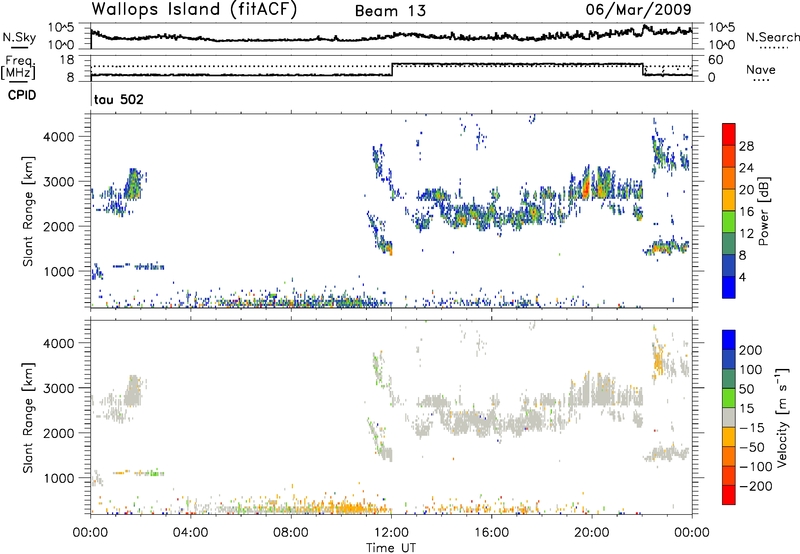Click the orange velocity patch near 22:30
Image resolution: width=800 pixels, height=554 pixels.
pos(659,362)
